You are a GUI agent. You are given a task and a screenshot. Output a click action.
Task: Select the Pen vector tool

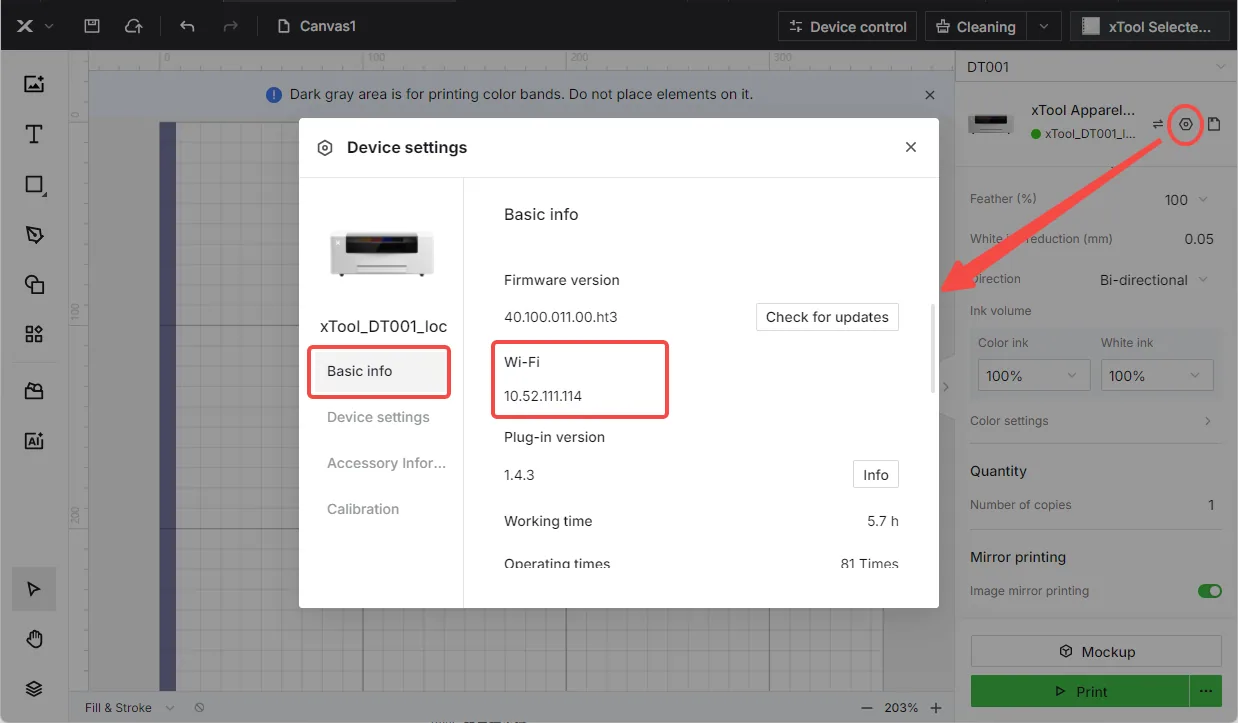(34, 234)
